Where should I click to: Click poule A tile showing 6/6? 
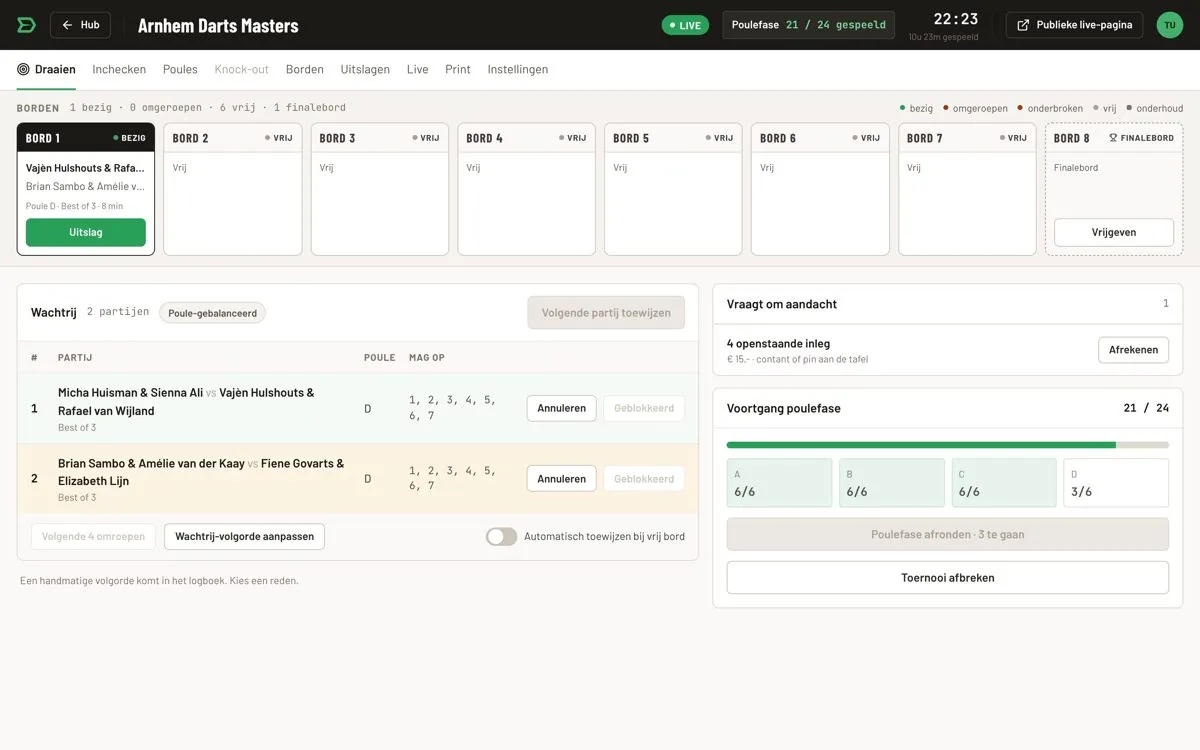tap(779, 483)
